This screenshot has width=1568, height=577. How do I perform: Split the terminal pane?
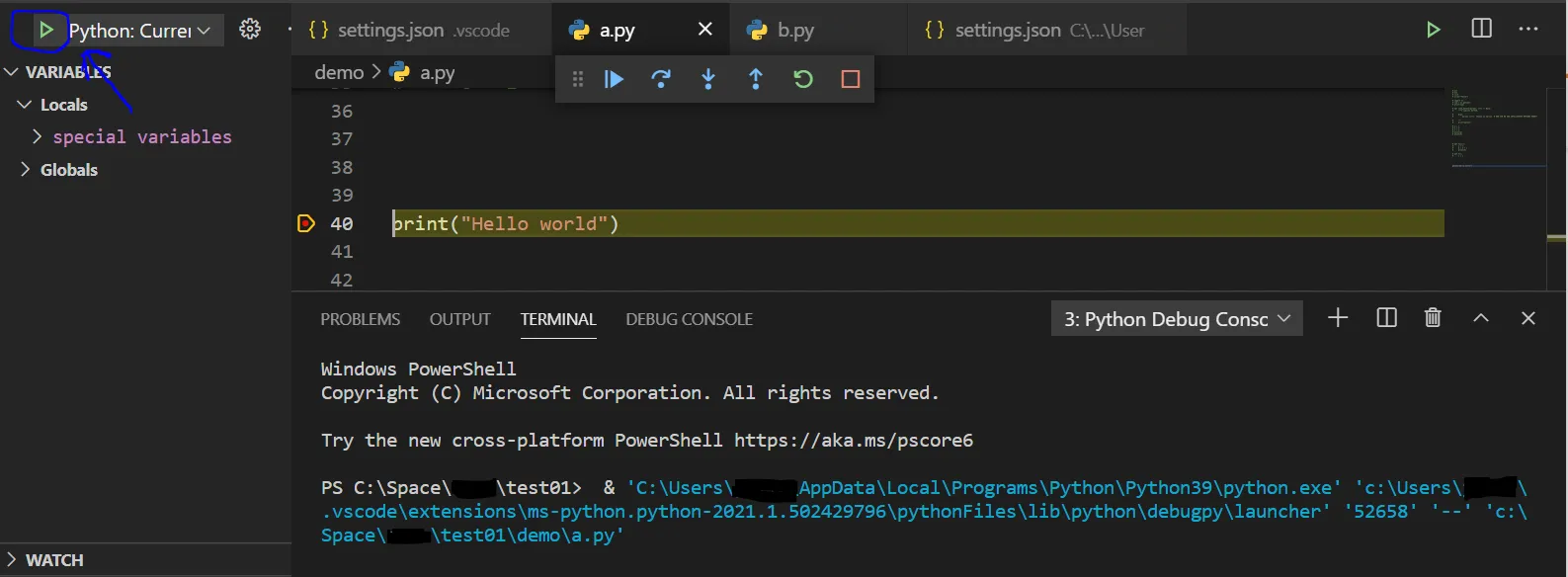(x=1386, y=317)
